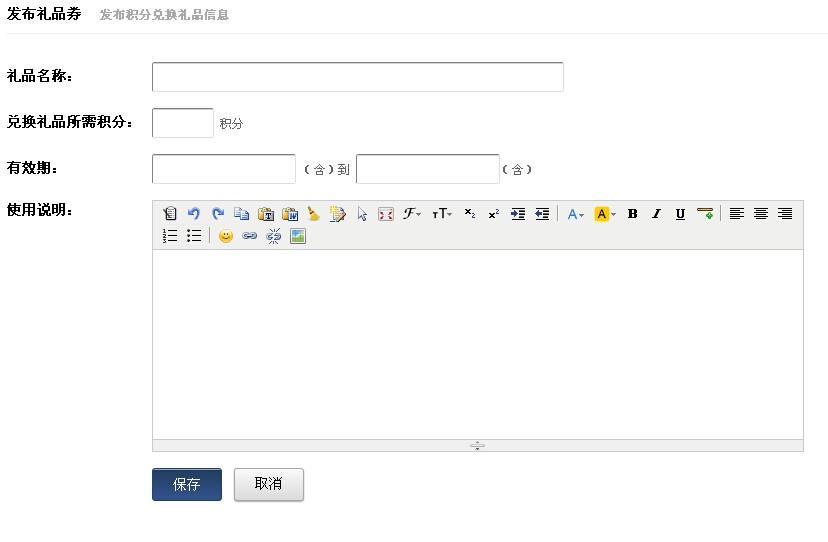Click the paste from Word icon
828x542 pixels.
290,213
